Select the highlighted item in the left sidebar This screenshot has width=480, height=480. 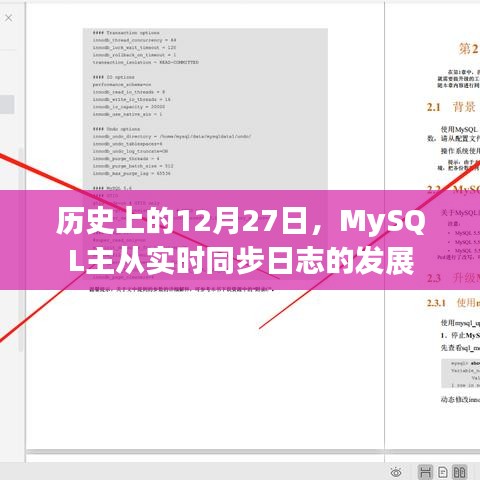click(7, 104)
